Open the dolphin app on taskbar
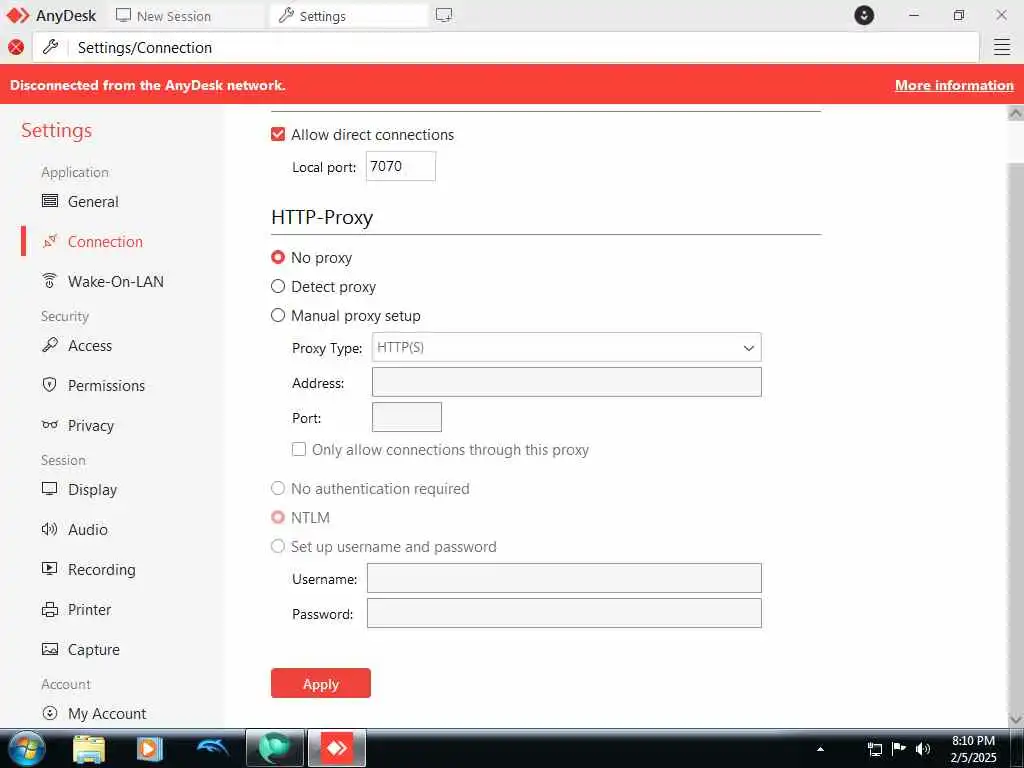This screenshot has width=1024, height=768. pyautogui.click(x=212, y=748)
